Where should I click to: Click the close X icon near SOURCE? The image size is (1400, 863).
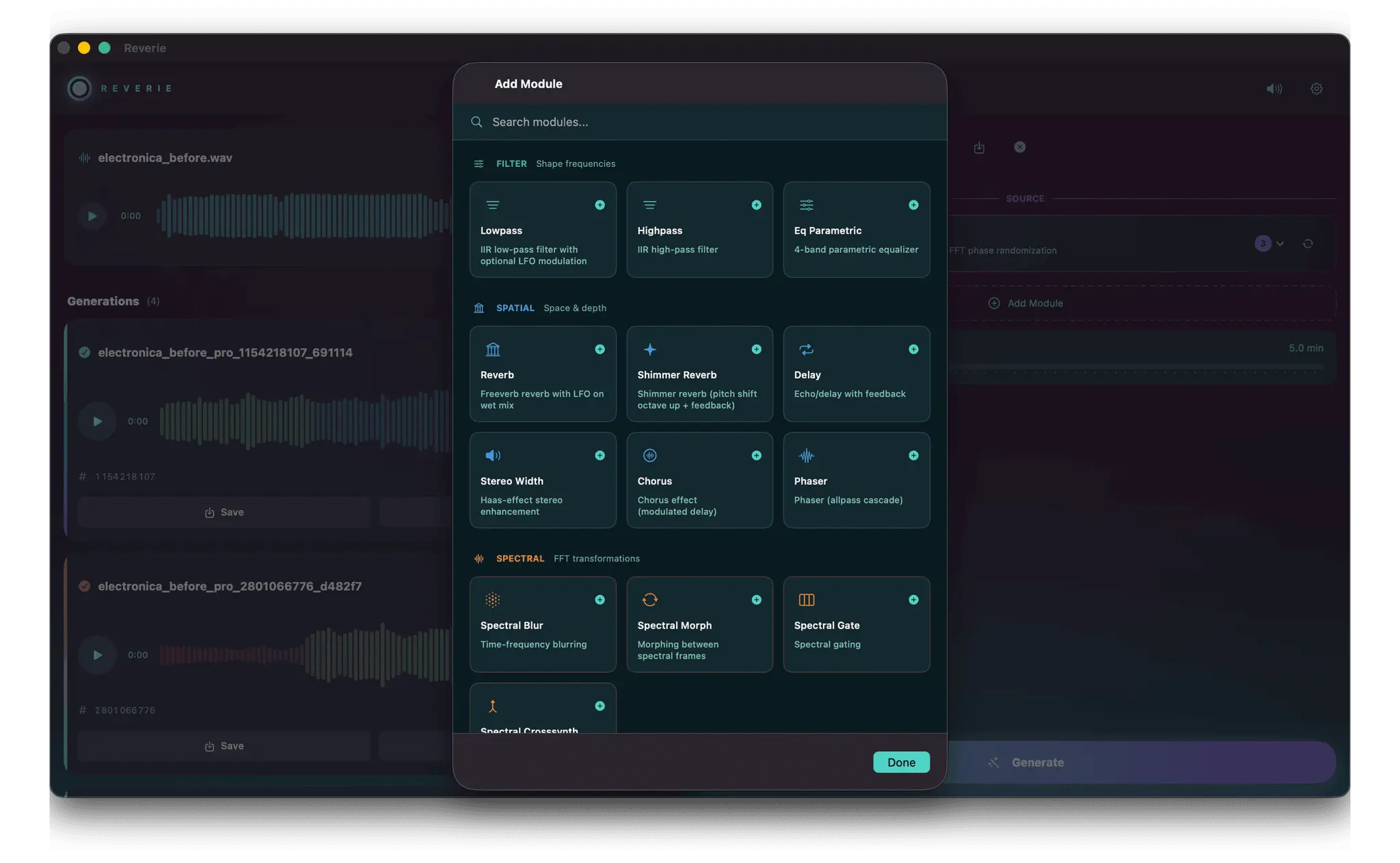click(1019, 147)
